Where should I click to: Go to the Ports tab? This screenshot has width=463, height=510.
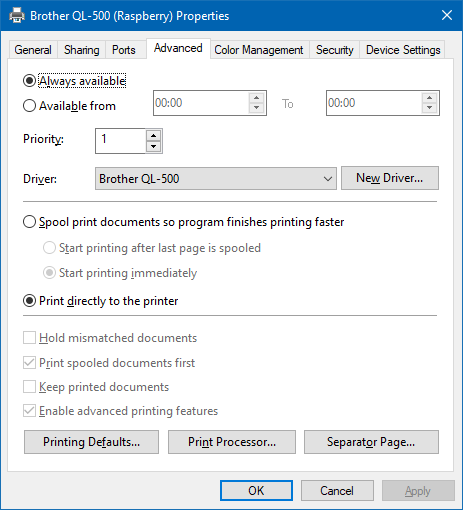(124, 50)
